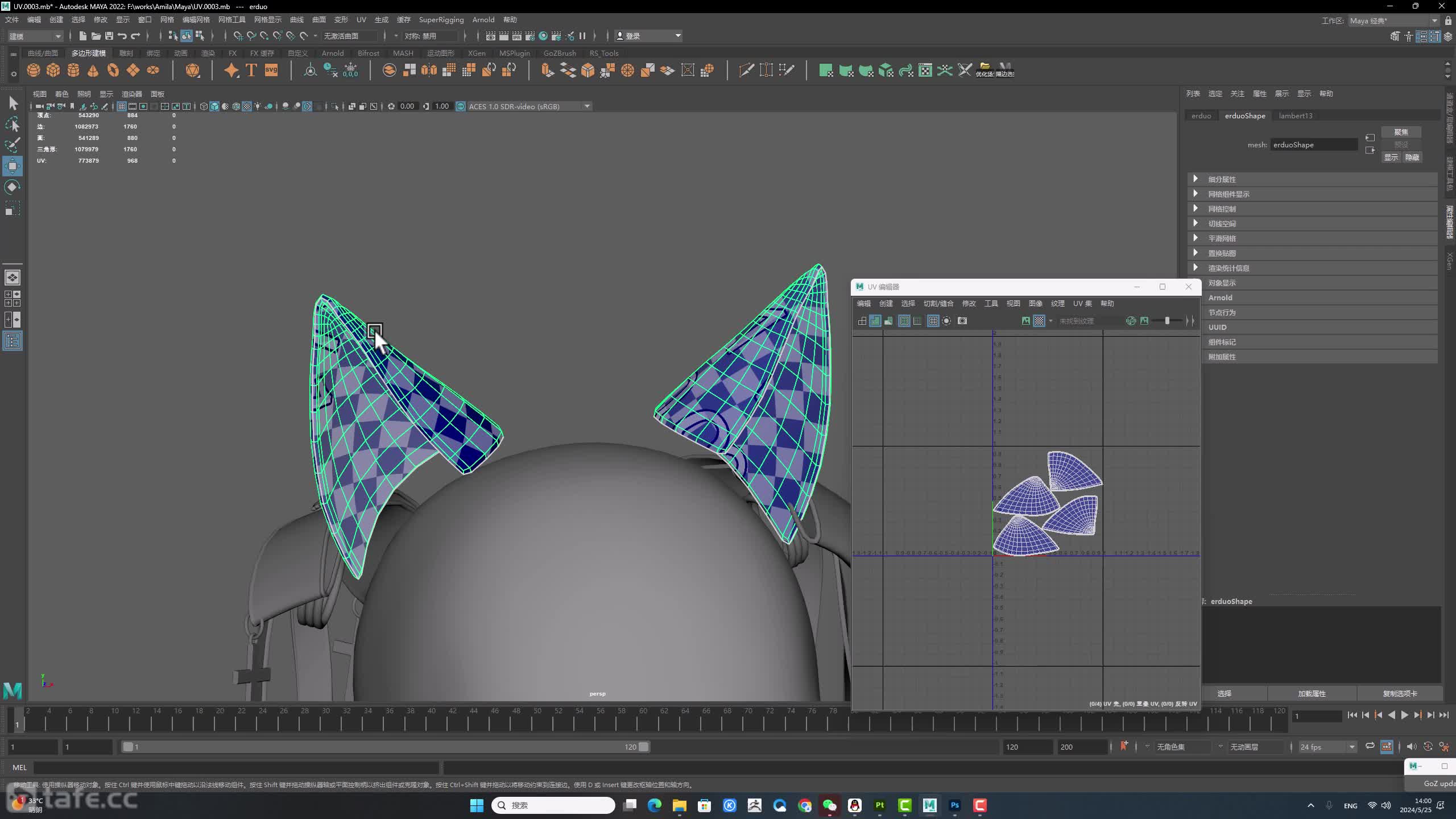
Task: Click the 显示 button beside 隐藏
Action: pyautogui.click(x=1391, y=157)
